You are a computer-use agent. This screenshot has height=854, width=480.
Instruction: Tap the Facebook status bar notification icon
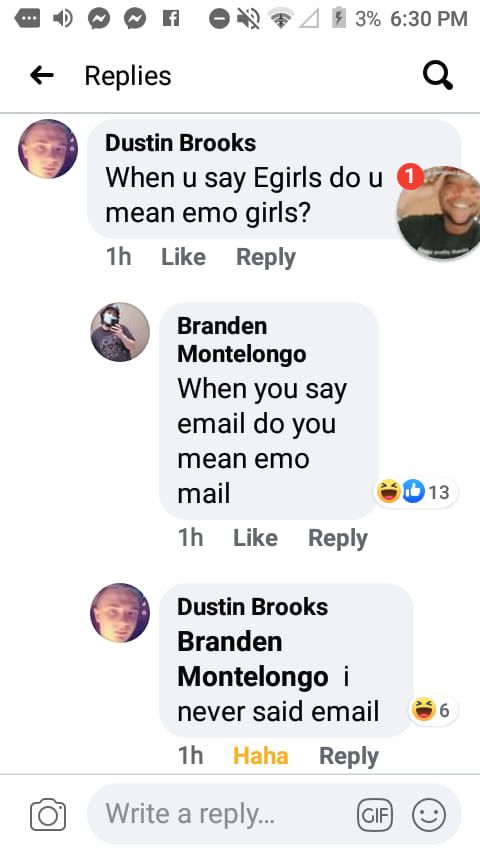pyautogui.click(x=171, y=19)
